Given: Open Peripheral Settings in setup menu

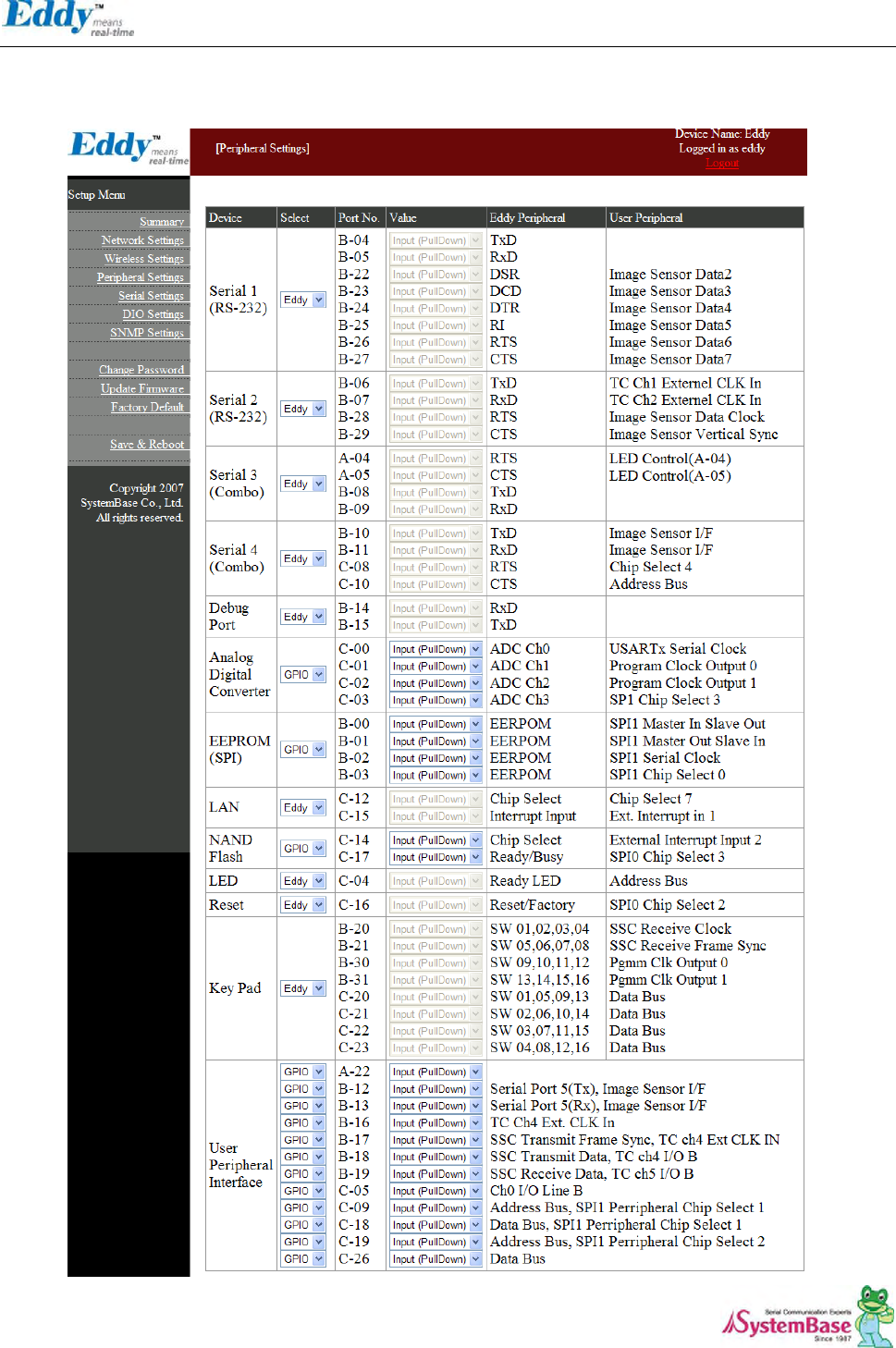Looking at the screenshot, I should pyautogui.click(x=141, y=277).
